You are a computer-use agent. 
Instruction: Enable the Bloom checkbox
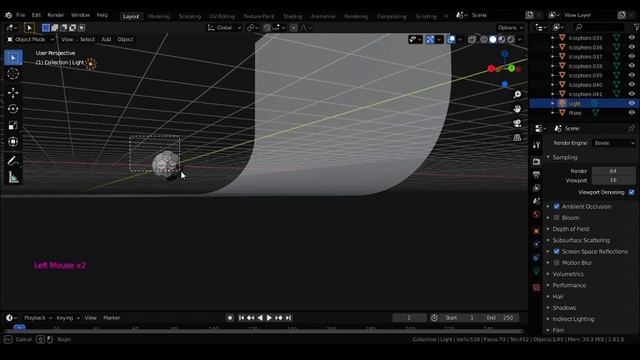[x=556, y=218]
